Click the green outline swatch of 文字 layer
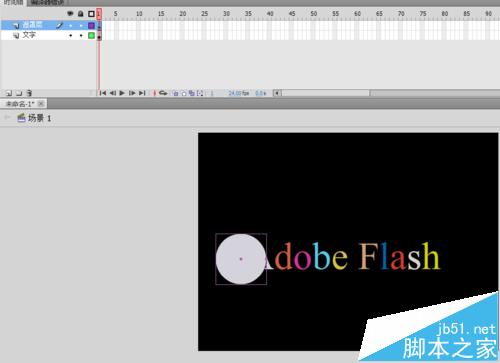500x363 pixels. tap(91, 35)
